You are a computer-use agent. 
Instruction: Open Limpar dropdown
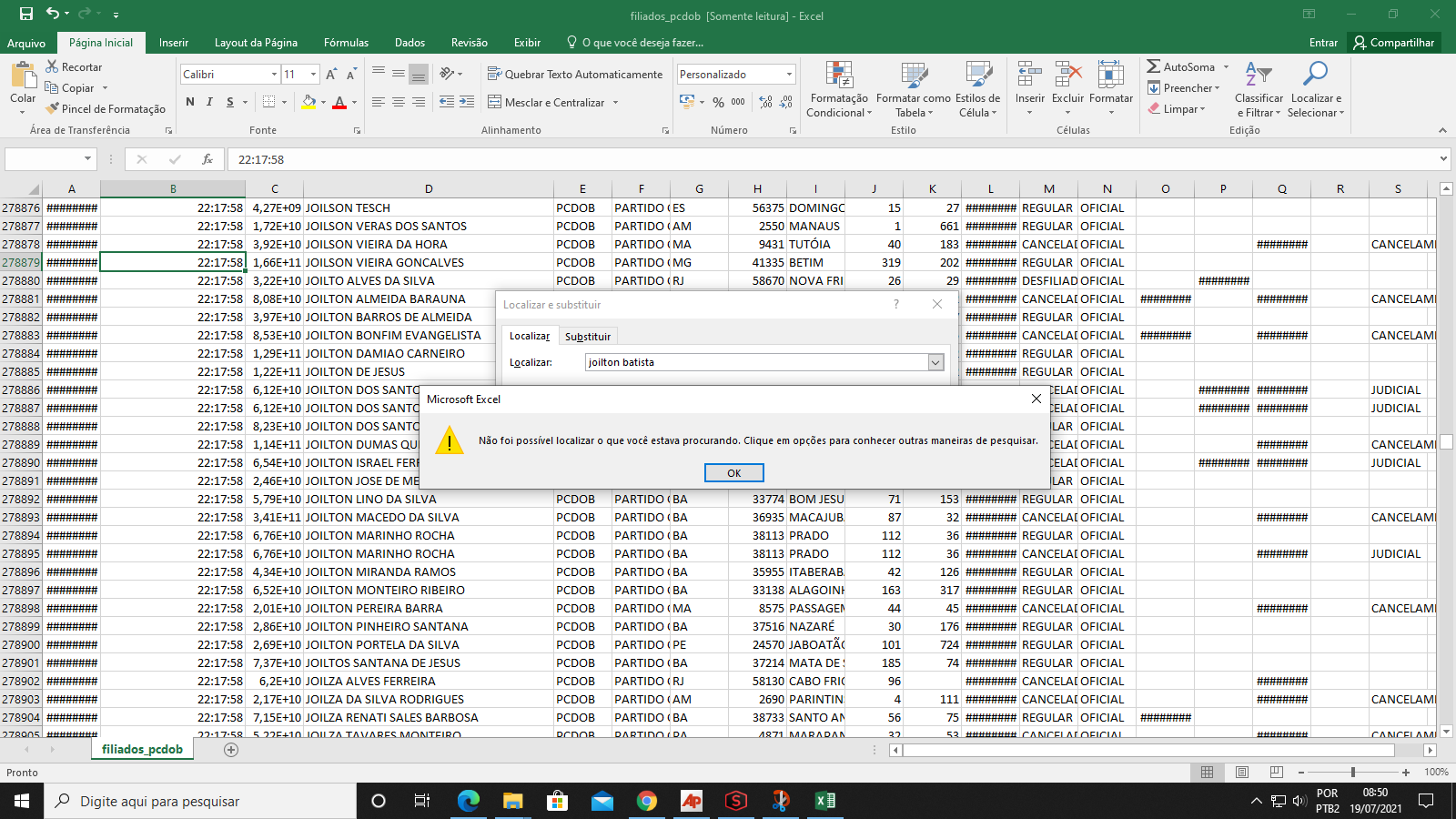[1178, 108]
